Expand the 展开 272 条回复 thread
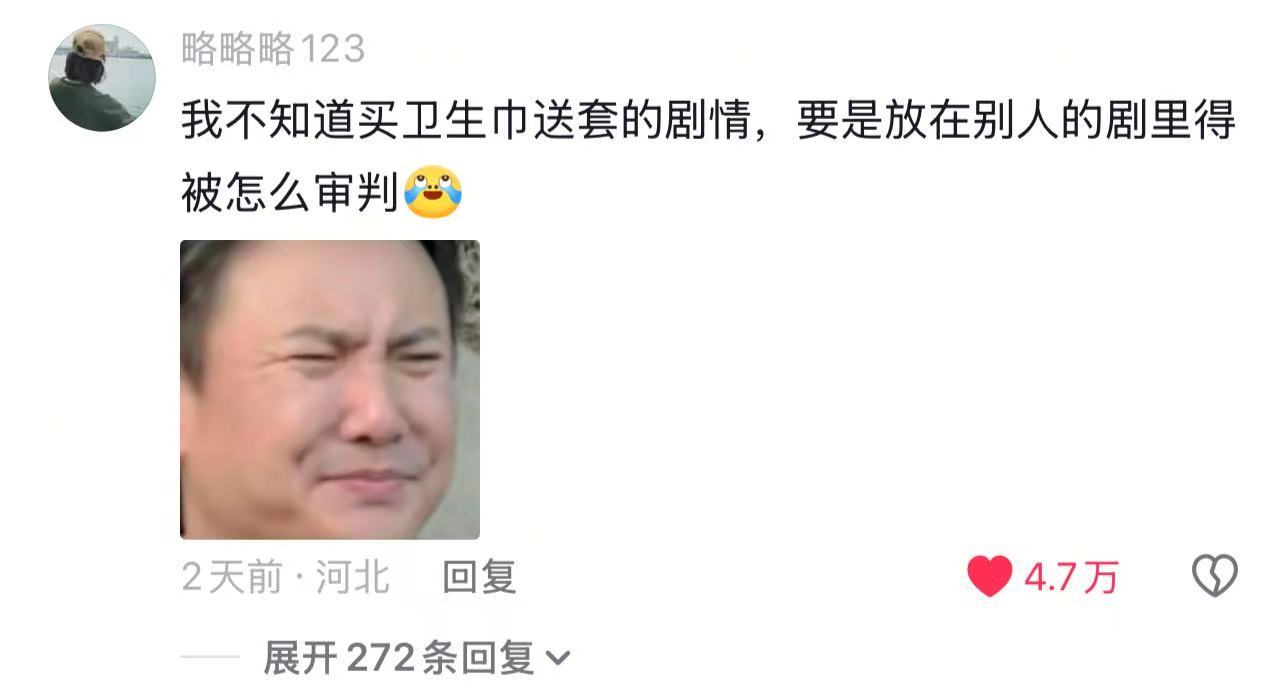The width and height of the screenshot is (1264, 692). click(x=417, y=658)
